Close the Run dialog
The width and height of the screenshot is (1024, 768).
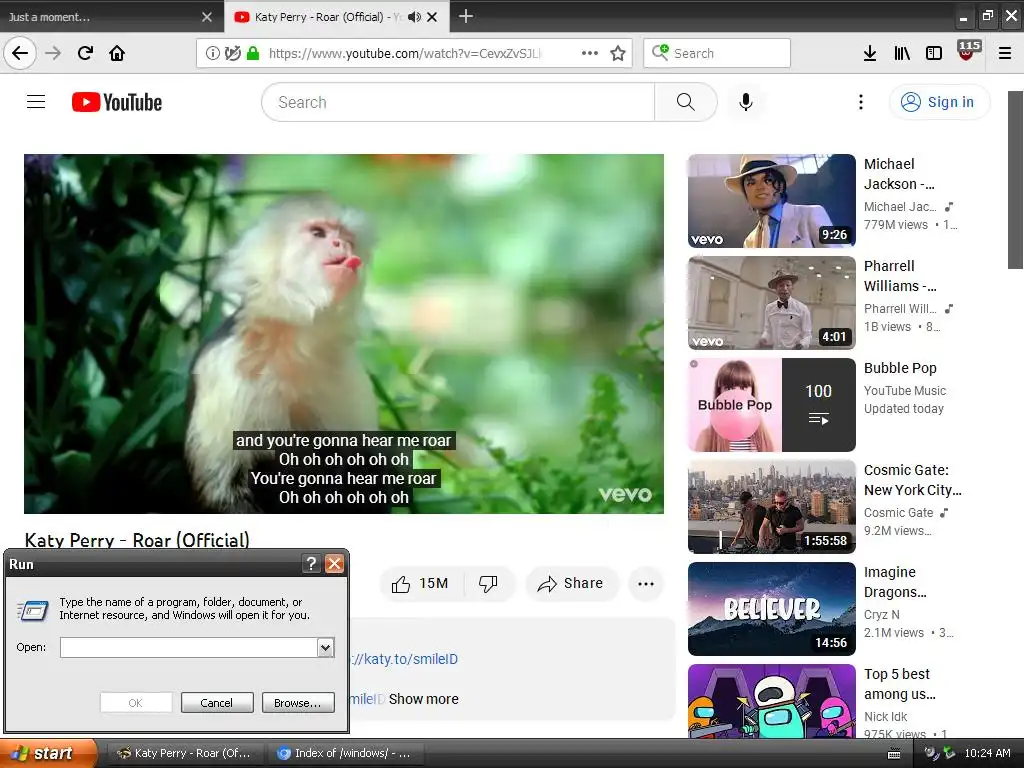334,564
